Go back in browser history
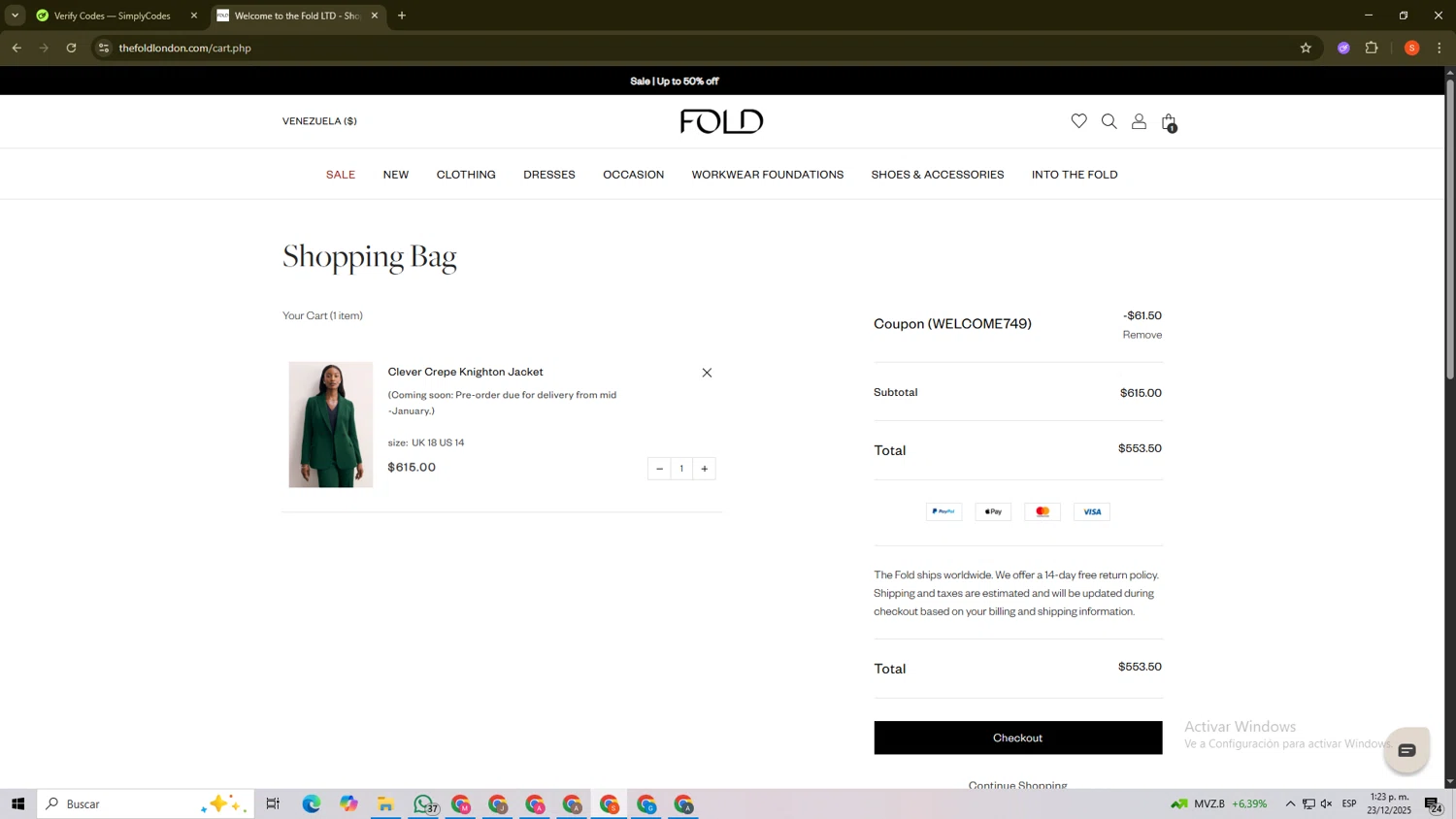The image size is (1456, 819). coord(17,48)
